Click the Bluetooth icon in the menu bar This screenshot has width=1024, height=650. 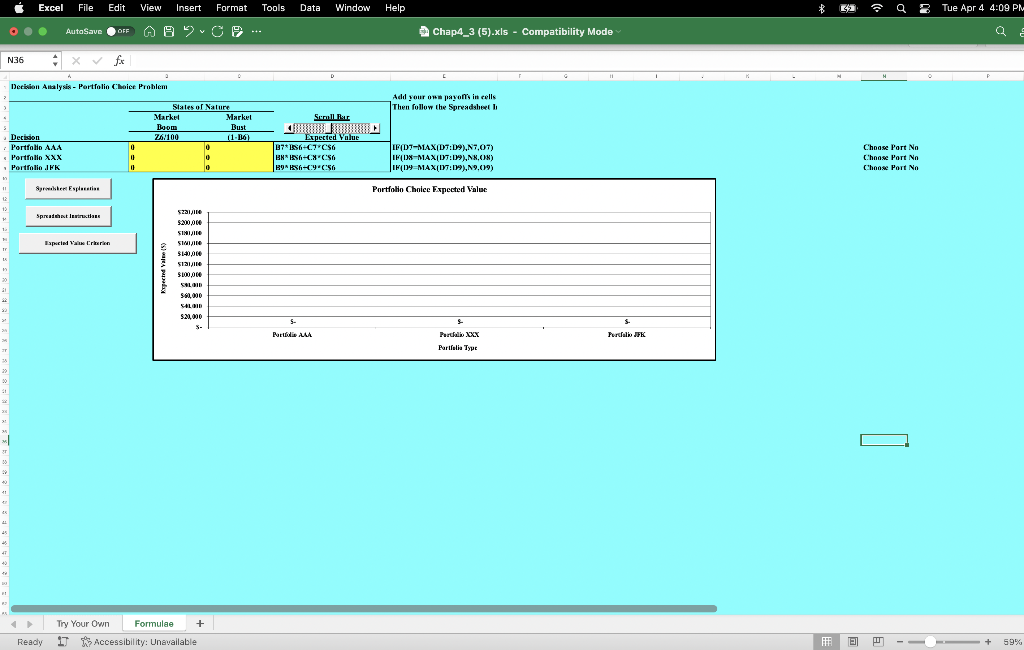(x=822, y=8)
